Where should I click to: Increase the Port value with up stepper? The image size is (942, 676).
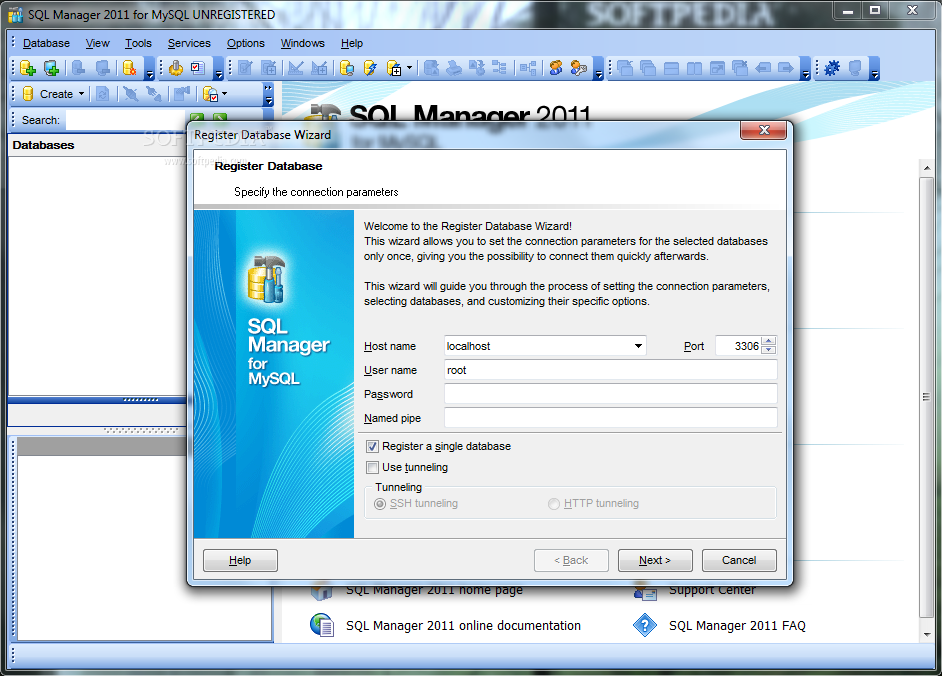click(768, 341)
